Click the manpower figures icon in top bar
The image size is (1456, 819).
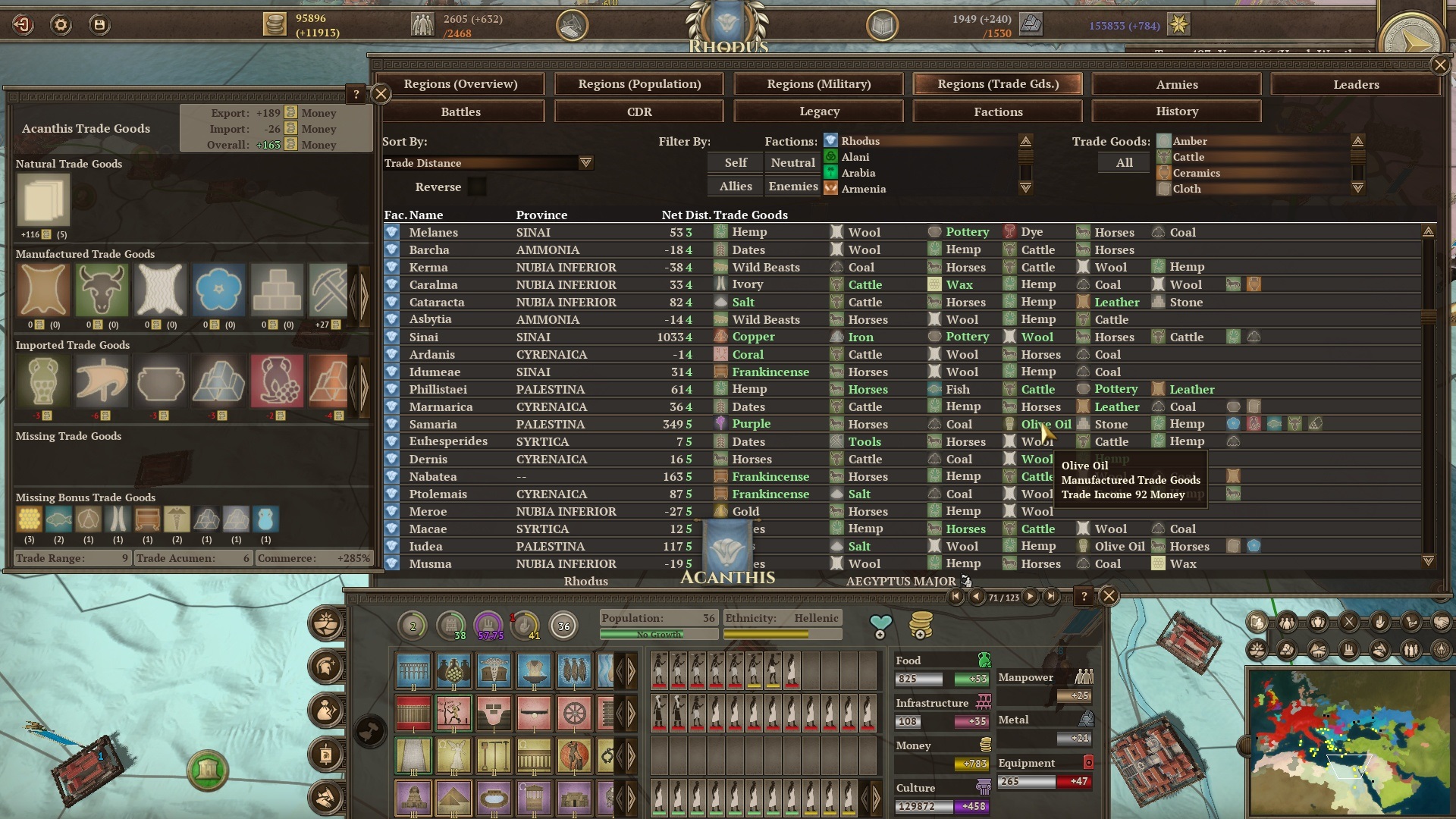coord(422,24)
